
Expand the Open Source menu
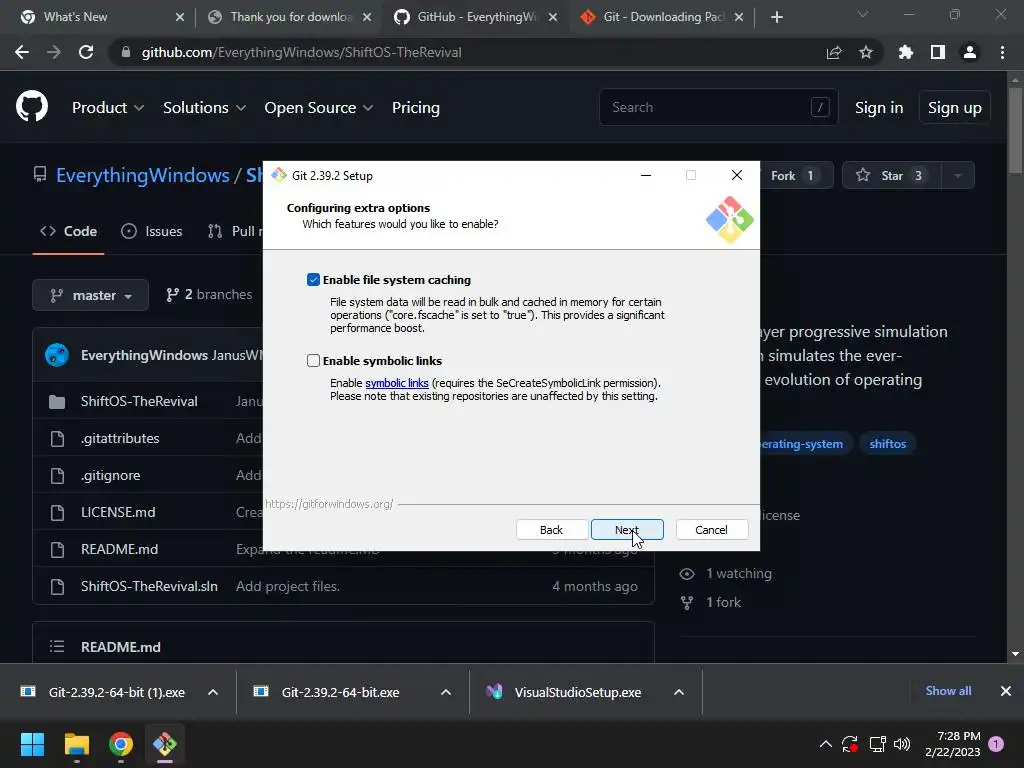coord(319,108)
